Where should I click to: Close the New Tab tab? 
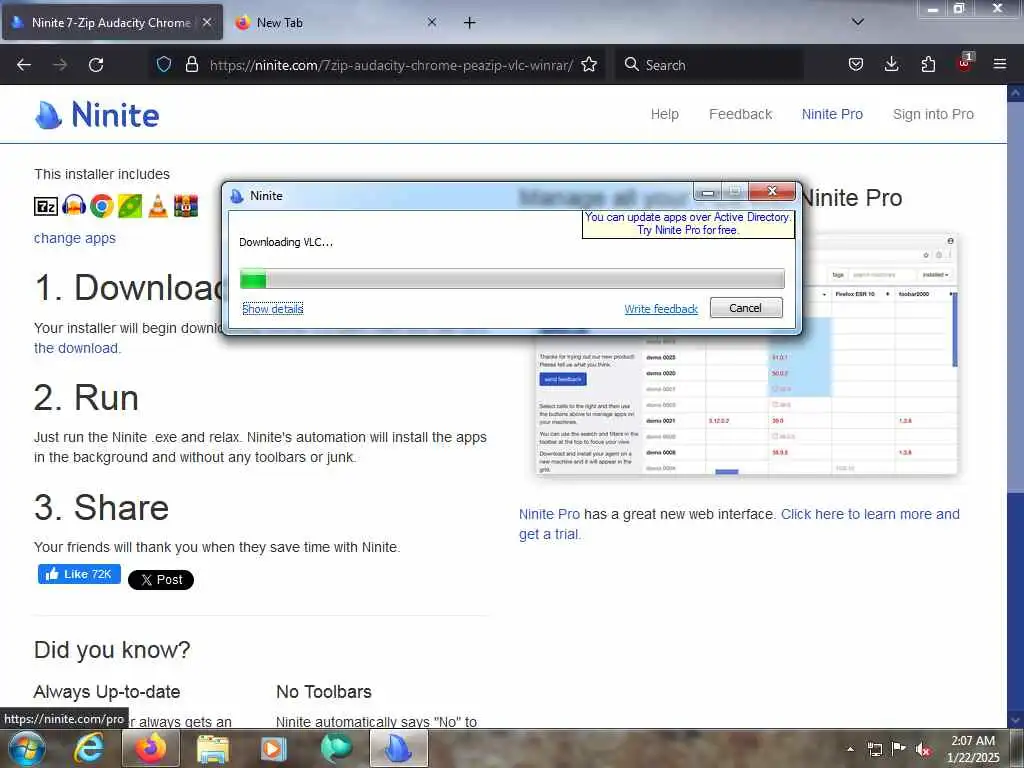click(x=432, y=22)
